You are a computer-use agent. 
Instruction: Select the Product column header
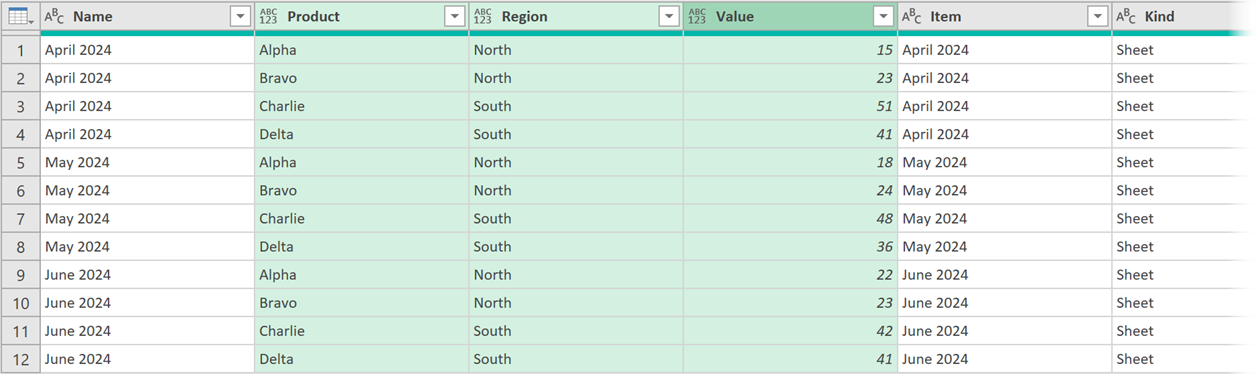[x=362, y=16]
